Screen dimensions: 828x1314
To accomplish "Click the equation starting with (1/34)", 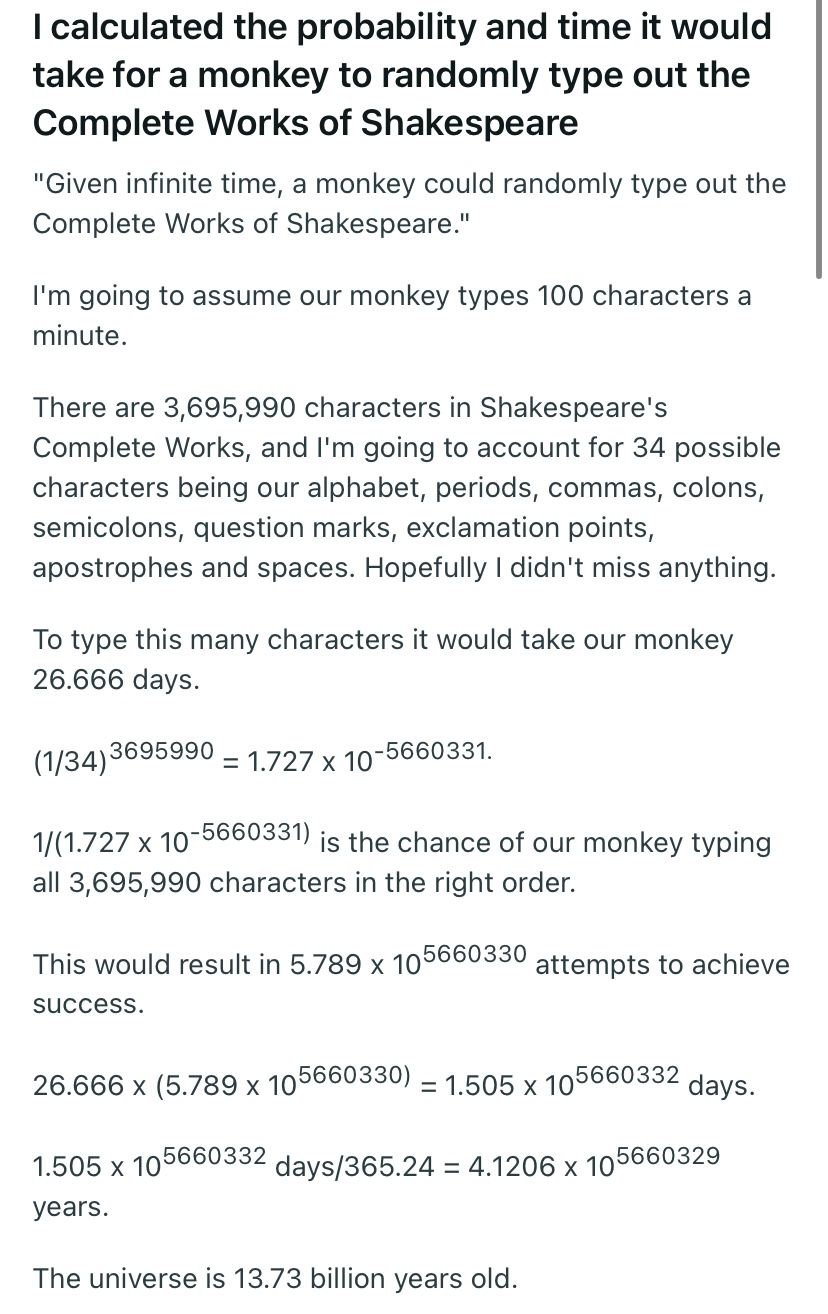I will pos(262,759).
